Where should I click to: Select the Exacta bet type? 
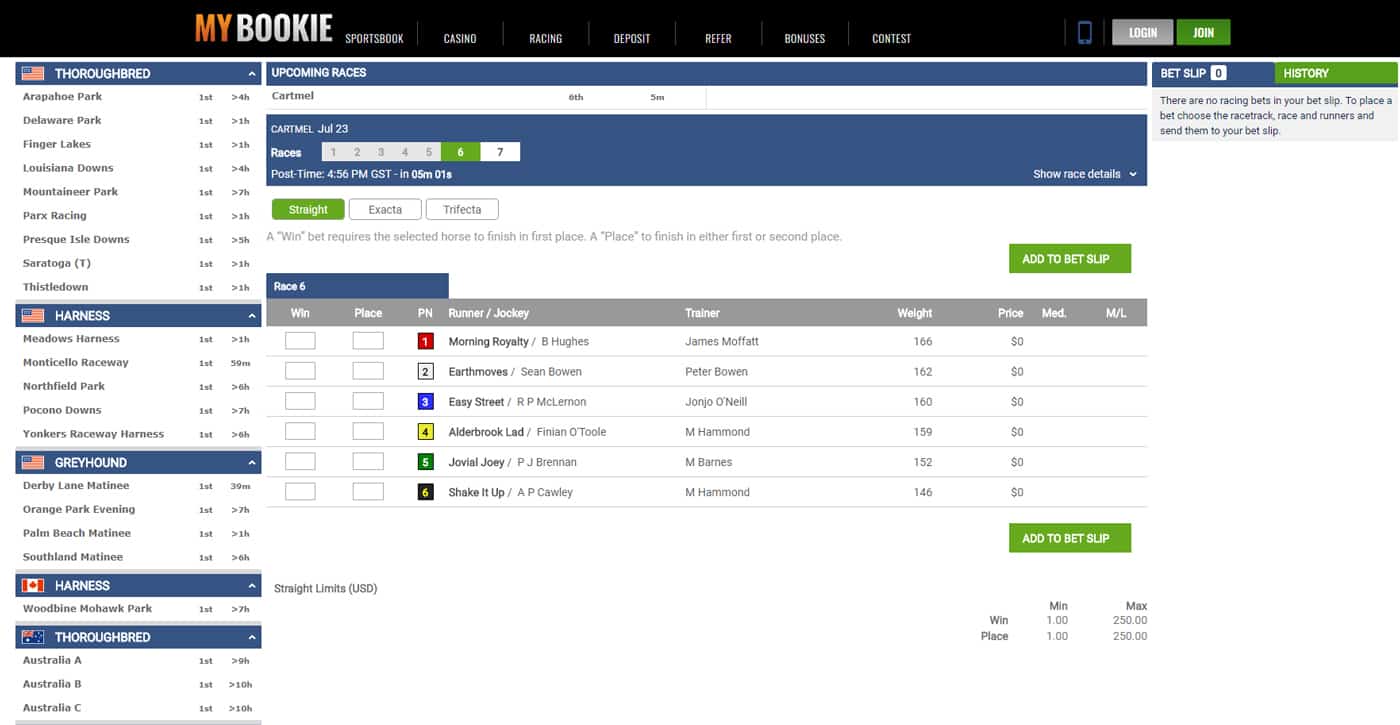click(x=385, y=209)
